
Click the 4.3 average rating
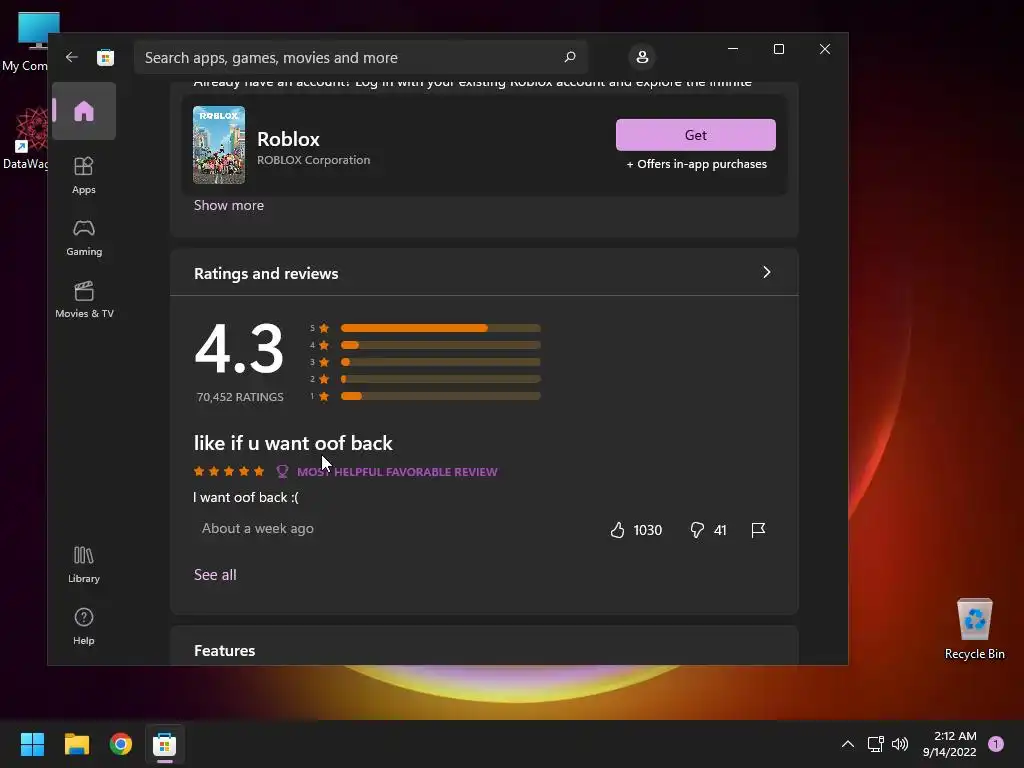[239, 349]
